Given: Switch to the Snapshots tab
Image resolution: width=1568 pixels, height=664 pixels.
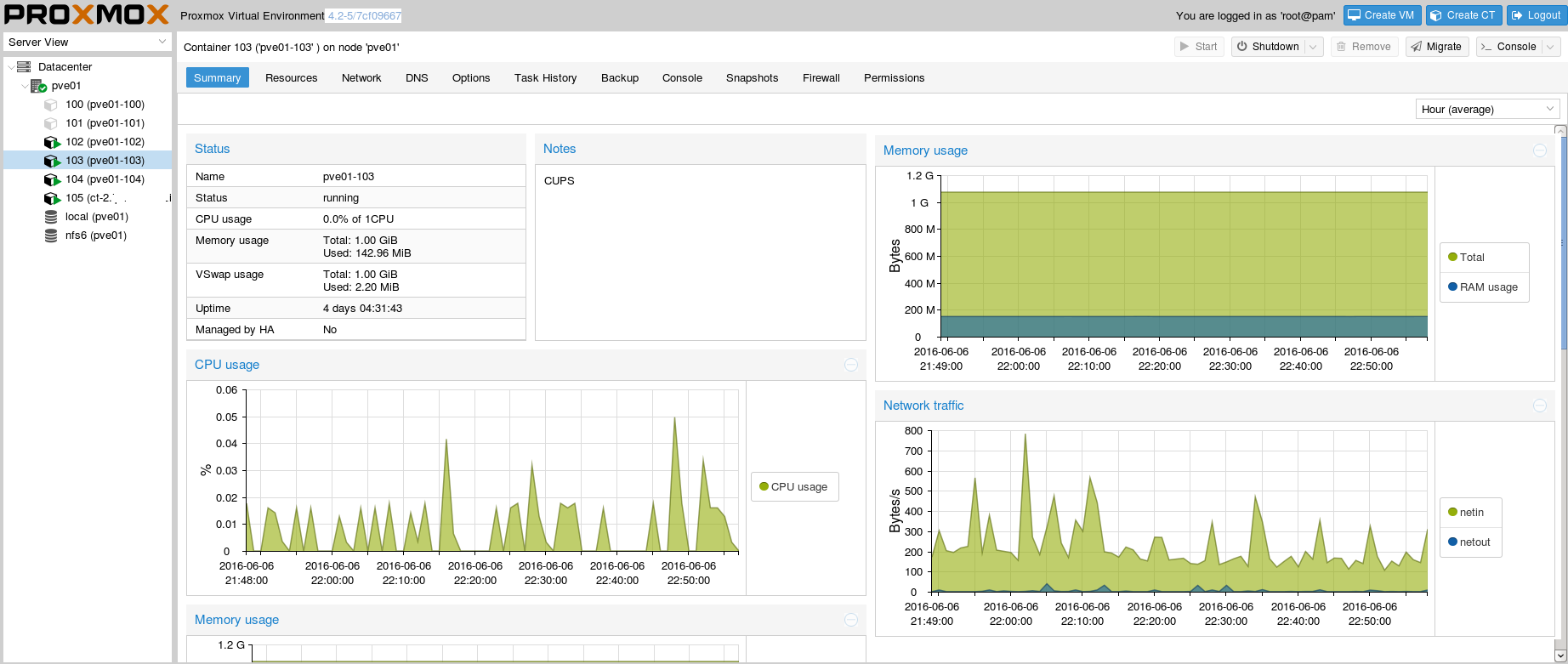Looking at the screenshot, I should click(x=752, y=77).
